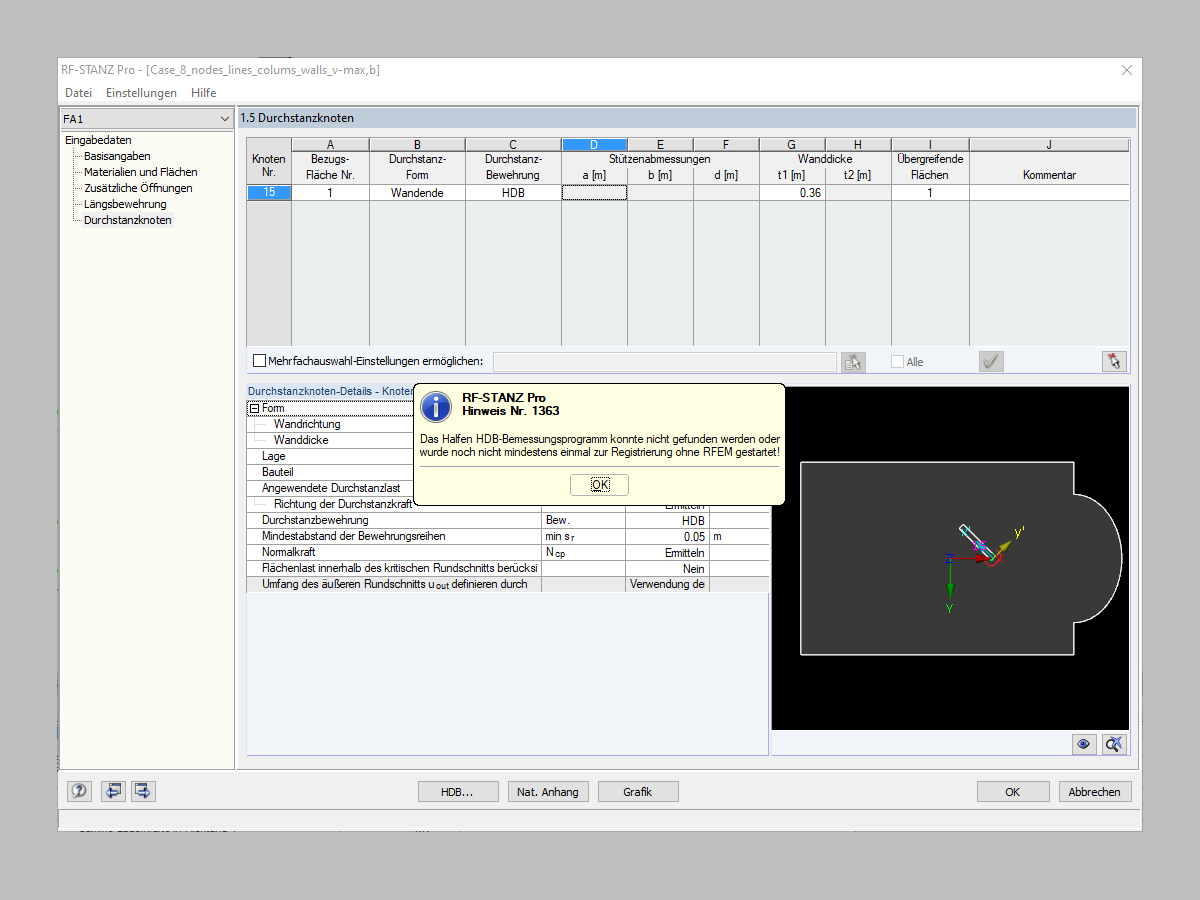Collapse the Form tree node
The width and height of the screenshot is (1200, 900).
pyautogui.click(x=254, y=408)
